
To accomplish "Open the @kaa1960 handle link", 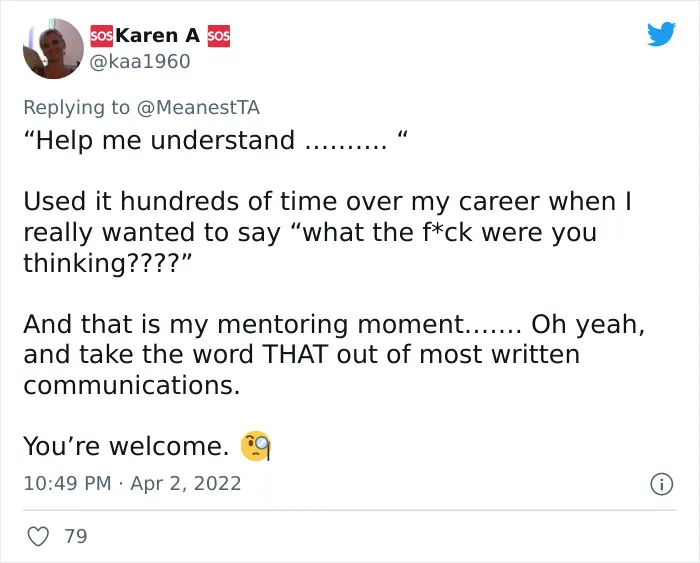I will click(x=140, y=62).
